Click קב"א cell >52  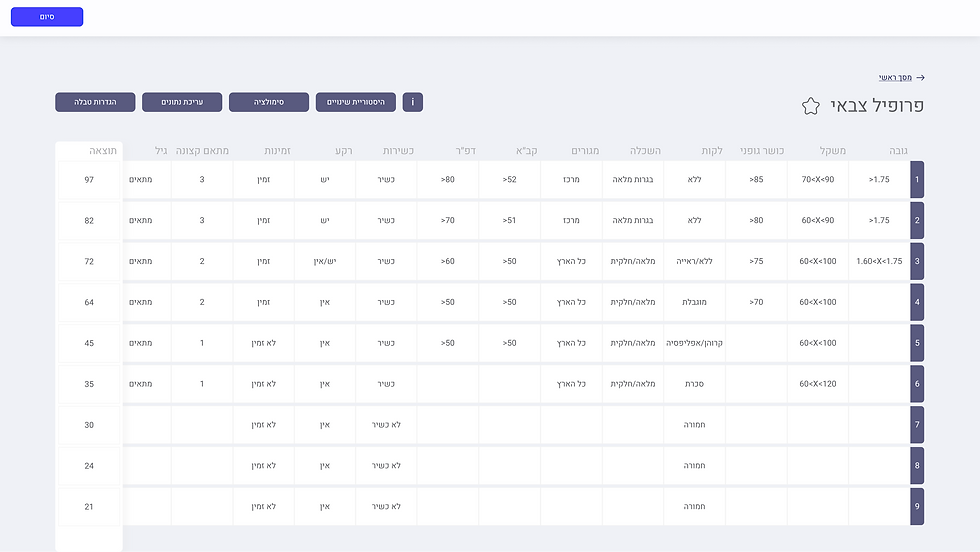[x=509, y=179]
